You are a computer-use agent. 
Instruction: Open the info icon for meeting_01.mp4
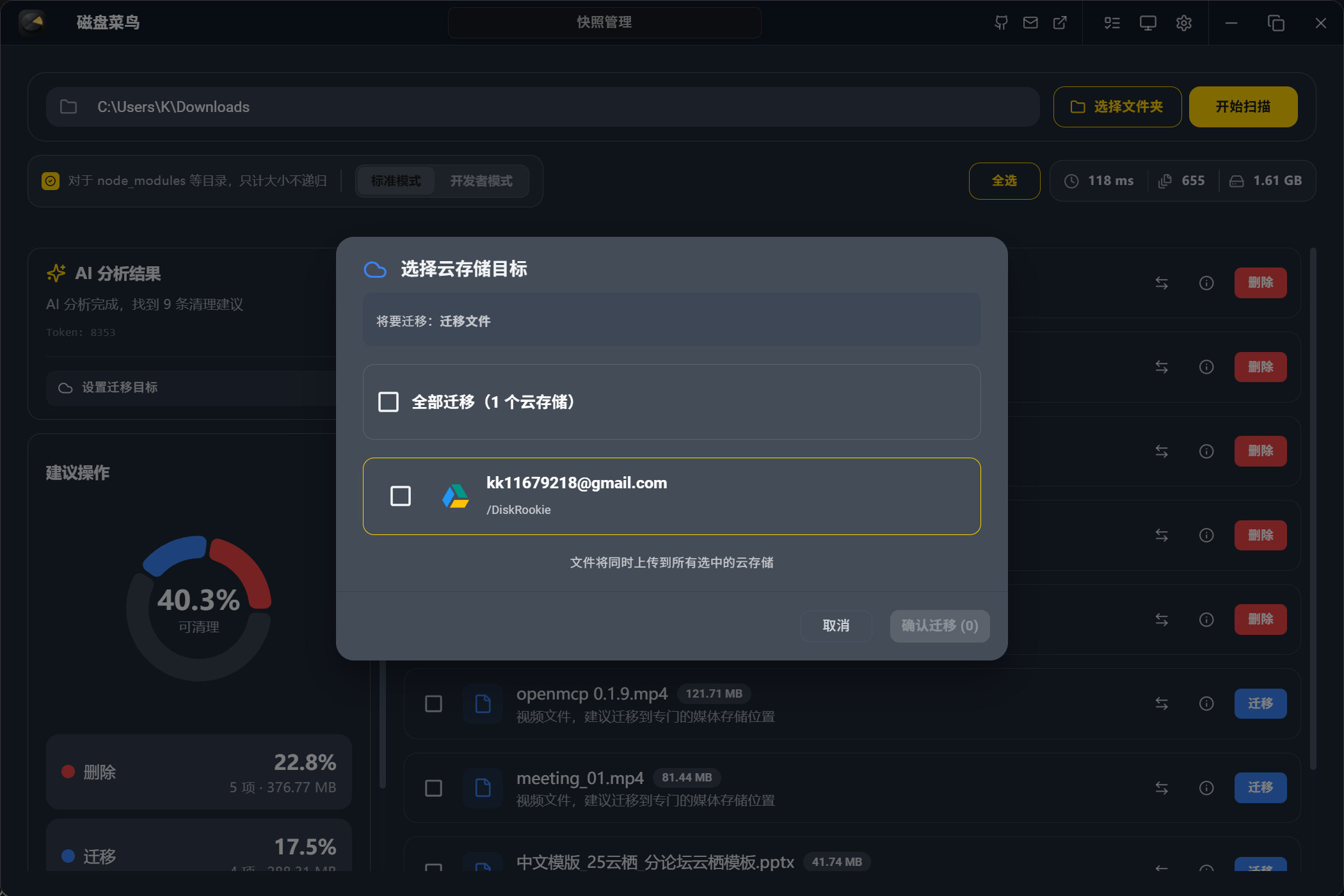(x=1206, y=788)
